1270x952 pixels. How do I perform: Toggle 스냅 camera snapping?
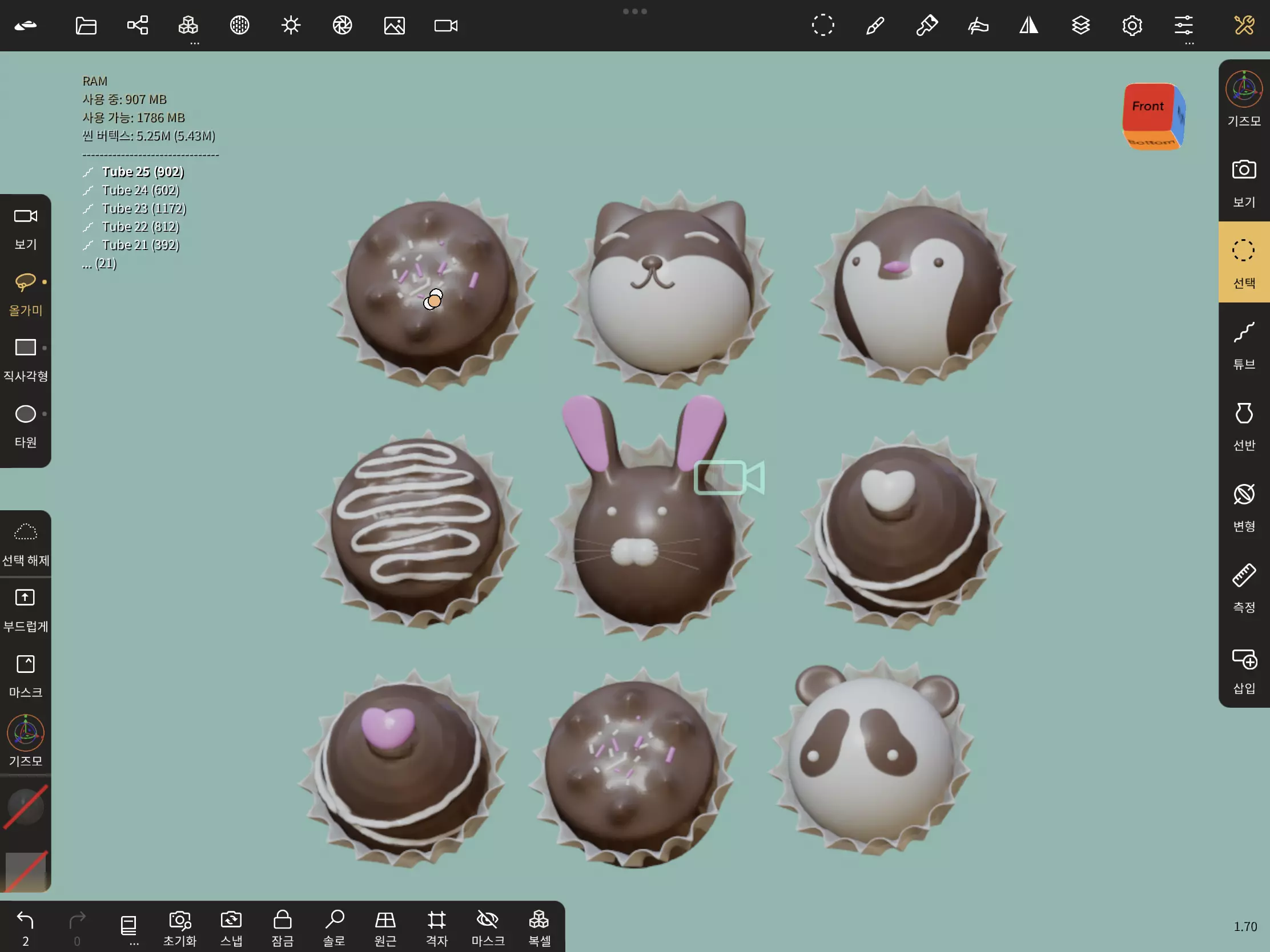[231, 927]
